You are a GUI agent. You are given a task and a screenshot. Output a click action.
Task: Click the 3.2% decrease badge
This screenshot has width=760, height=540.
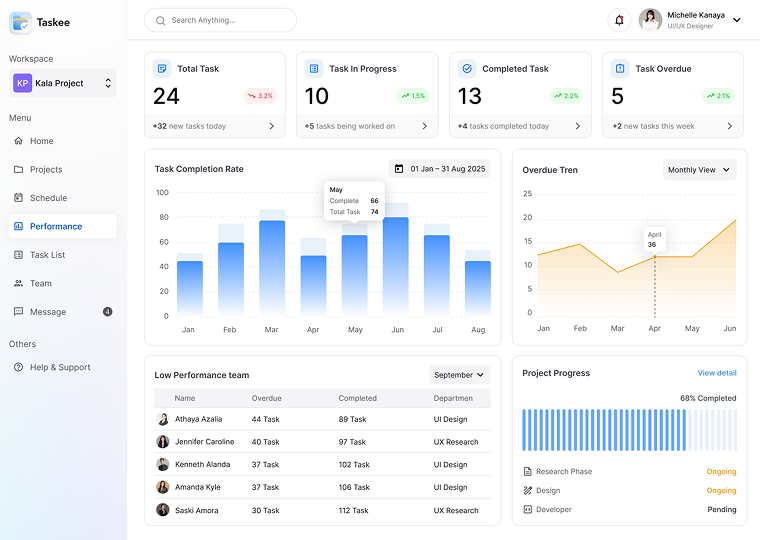coord(260,96)
